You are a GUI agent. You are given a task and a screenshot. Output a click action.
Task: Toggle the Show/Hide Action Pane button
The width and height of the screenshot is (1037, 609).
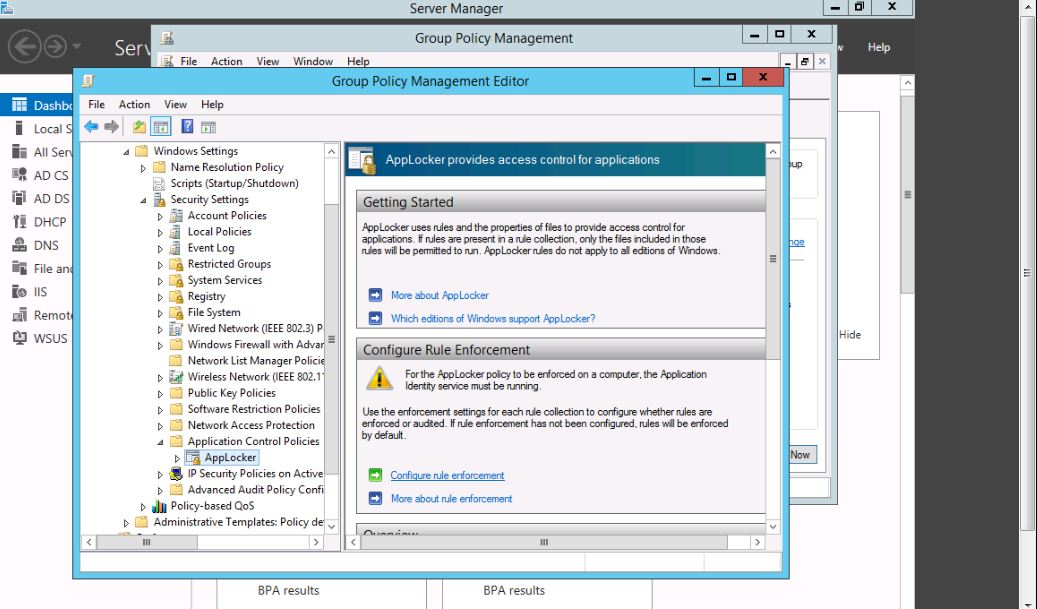[x=208, y=127]
